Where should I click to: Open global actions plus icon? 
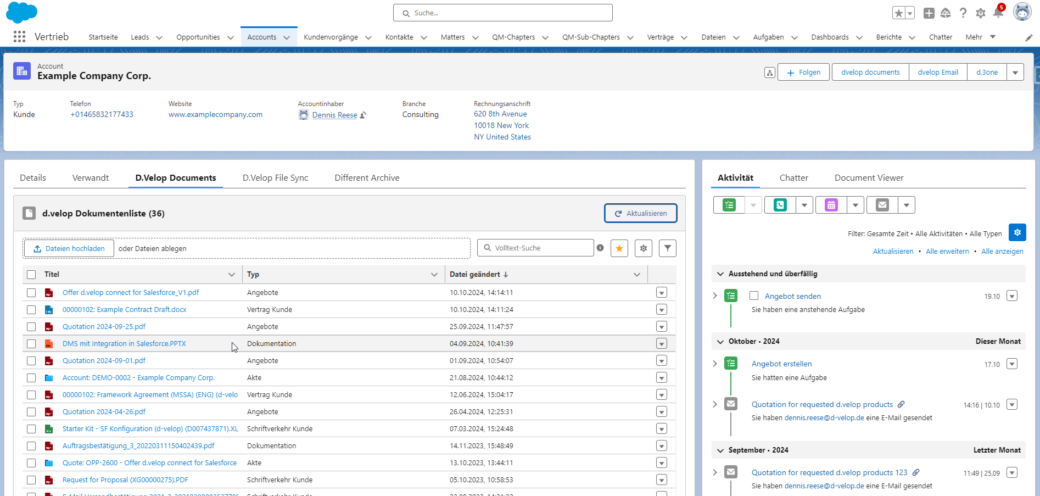coord(929,13)
